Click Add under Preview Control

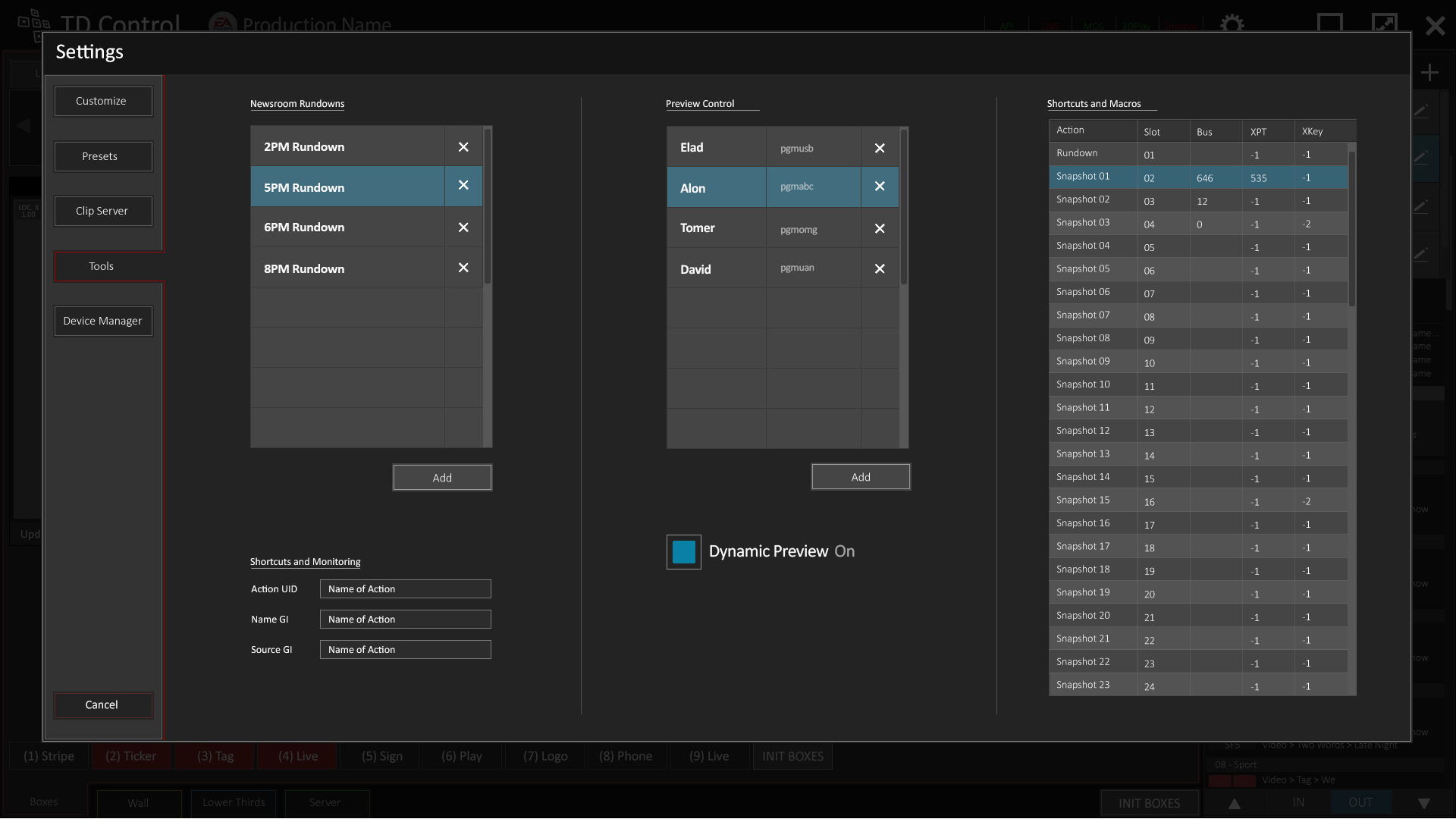(x=861, y=477)
